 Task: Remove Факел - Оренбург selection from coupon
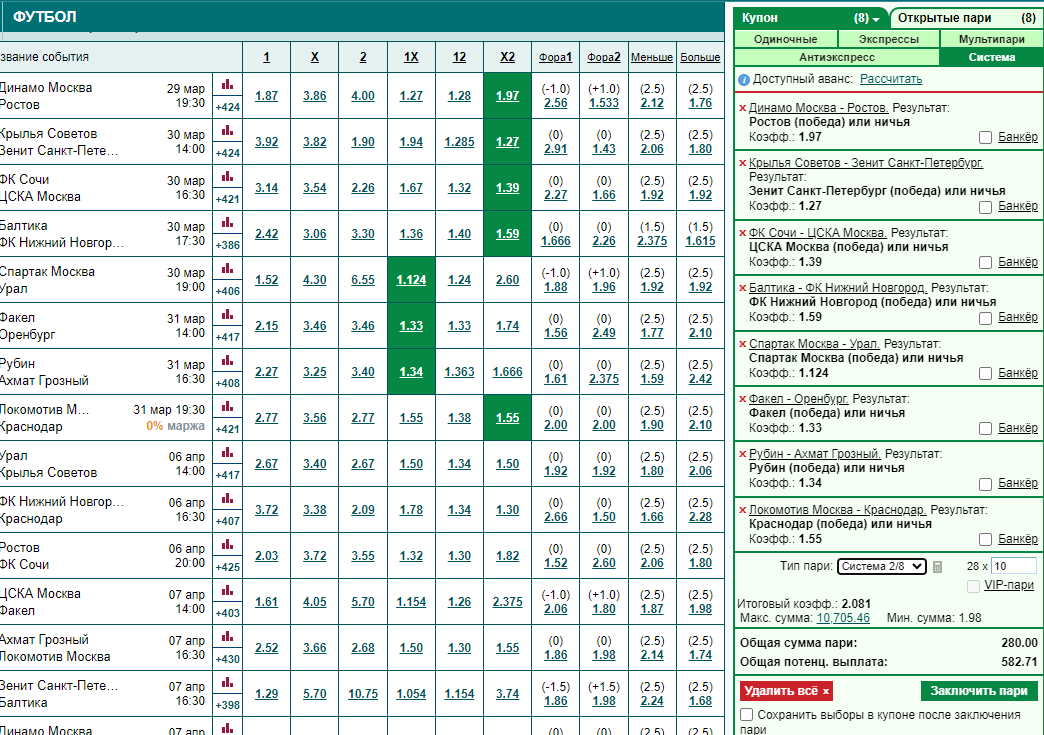(x=742, y=399)
